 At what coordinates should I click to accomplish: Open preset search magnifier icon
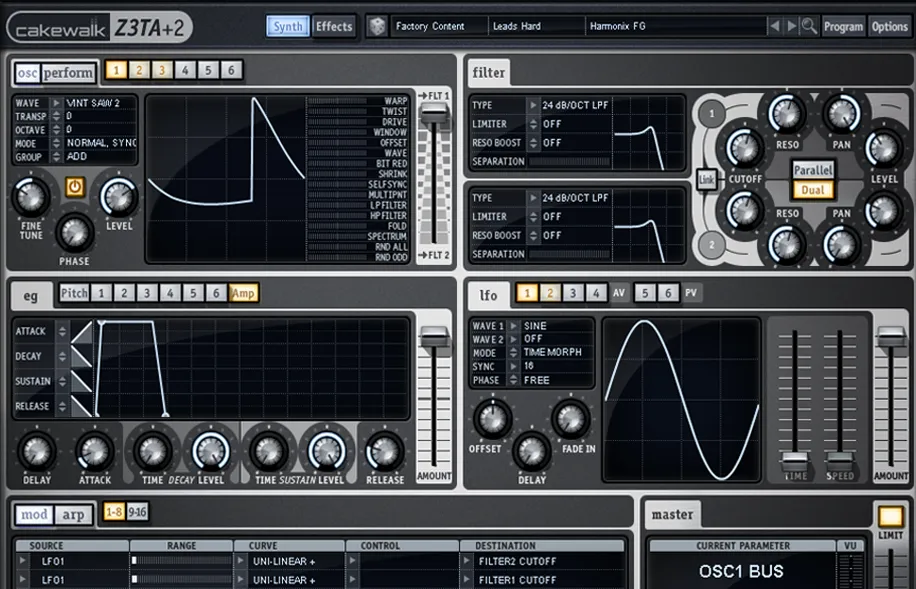(809, 26)
